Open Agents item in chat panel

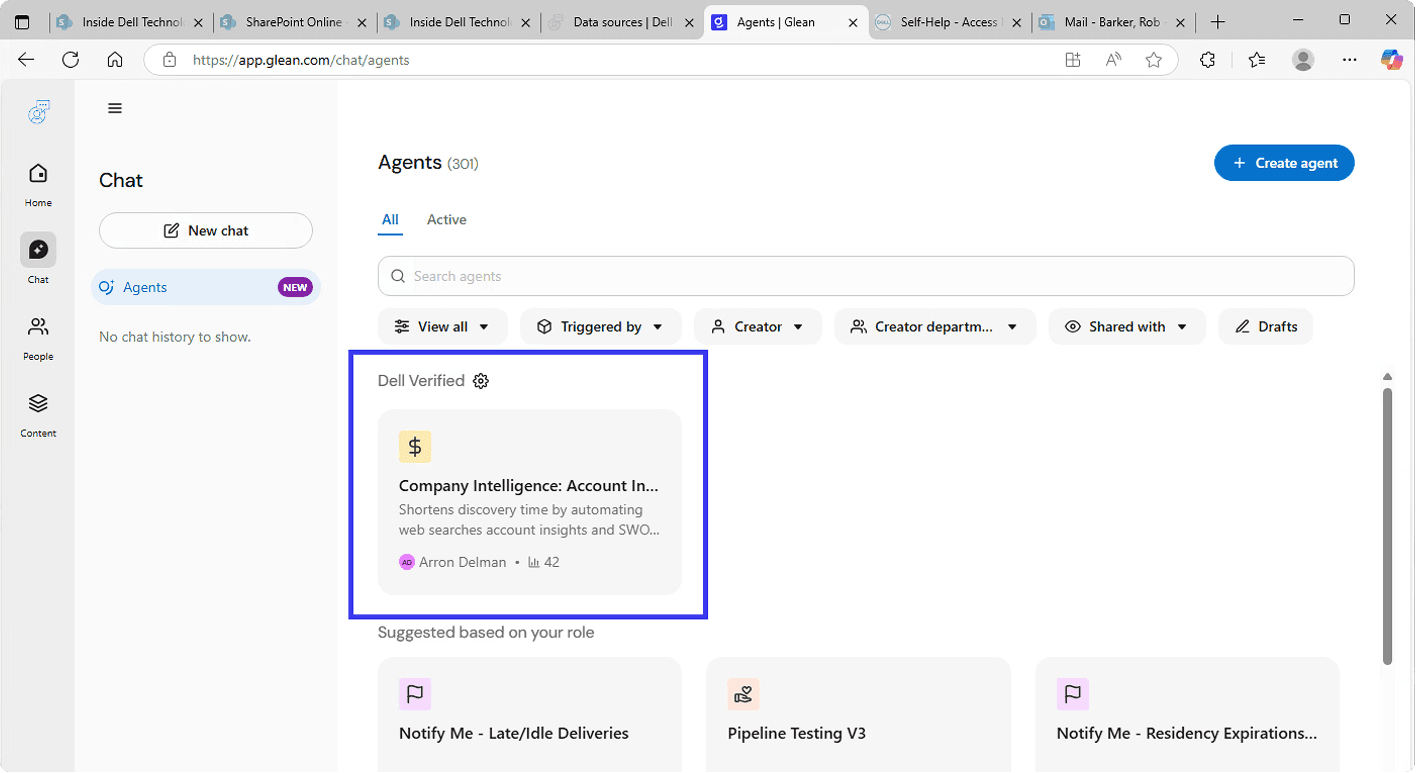(x=205, y=287)
